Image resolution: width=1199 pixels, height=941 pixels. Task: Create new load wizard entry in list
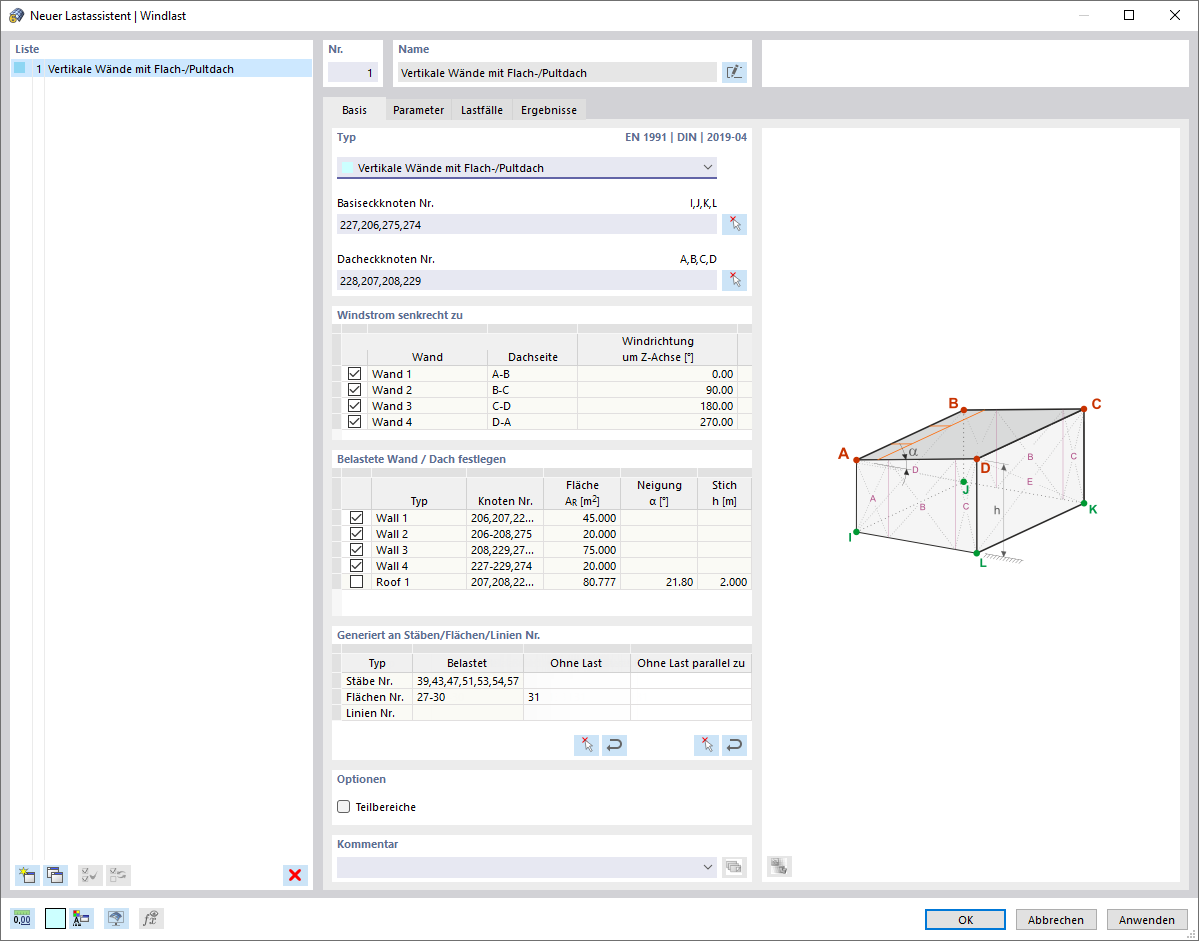(x=28, y=874)
